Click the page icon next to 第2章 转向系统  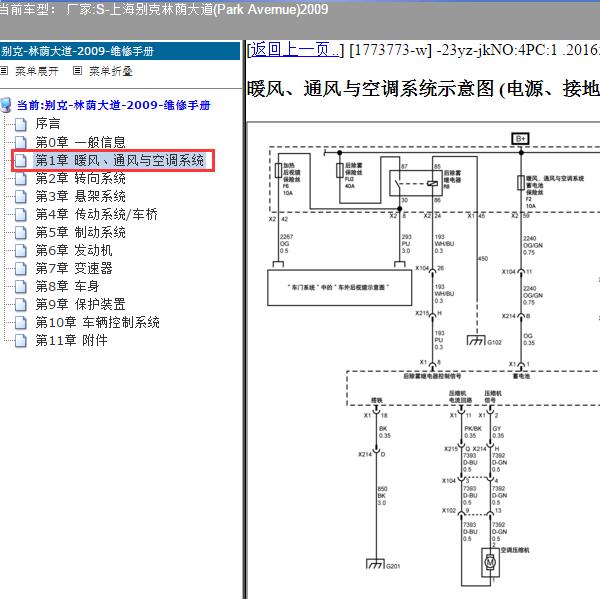pos(21,178)
